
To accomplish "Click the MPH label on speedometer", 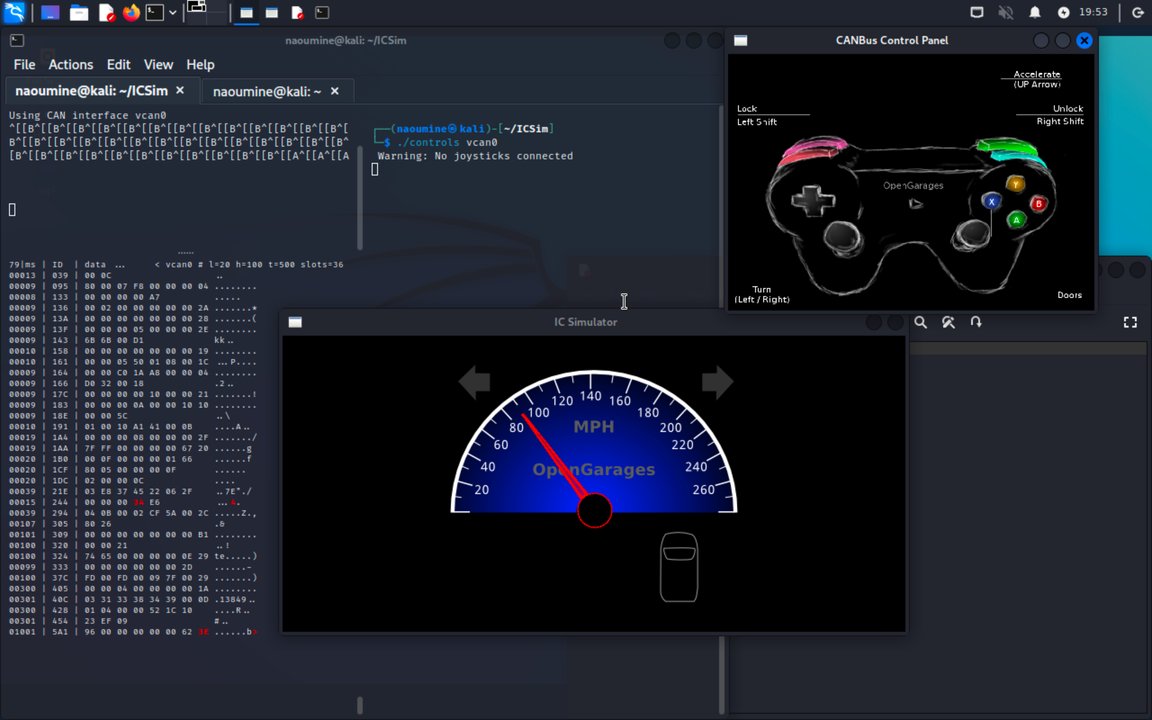I will coord(594,427).
